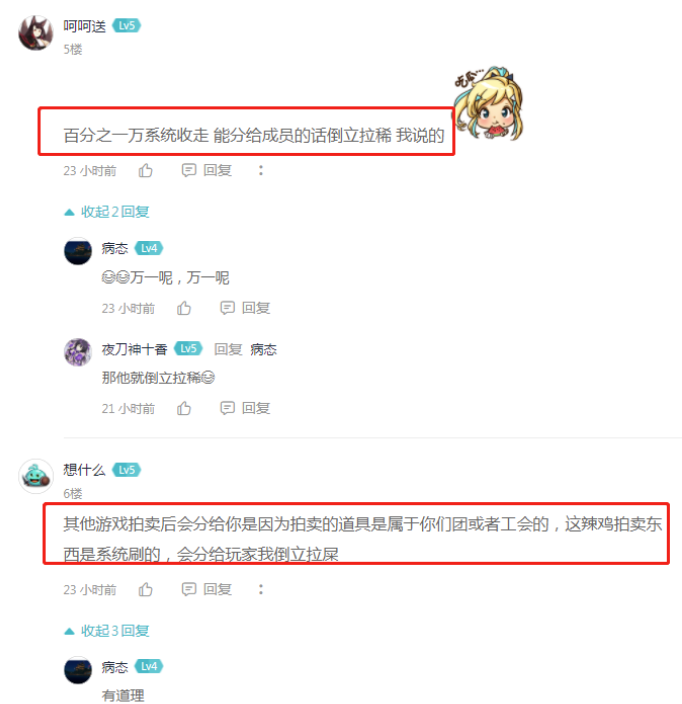Image resolution: width=682 pixels, height=704 pixels.
Task: Open 夜刀神十香's avatar
Action: (x=78, y=352)
